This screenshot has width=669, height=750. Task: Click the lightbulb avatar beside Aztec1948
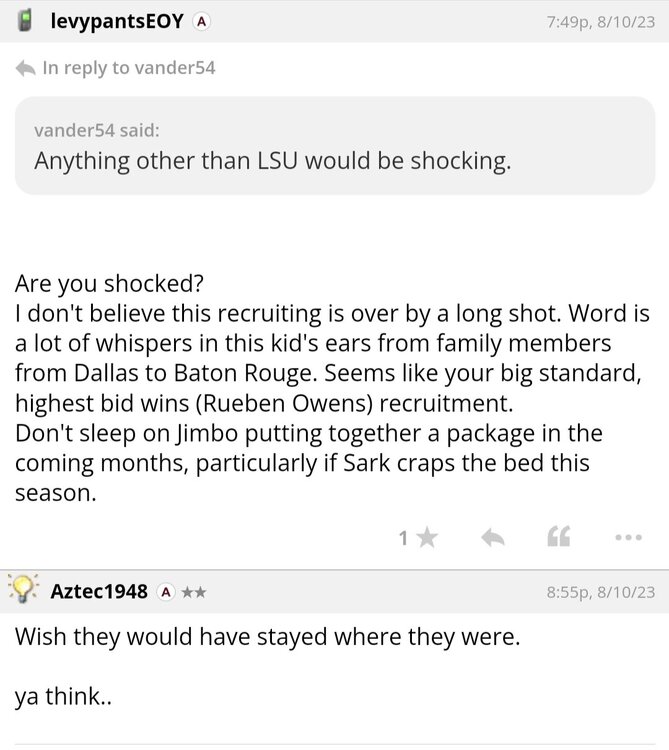tap(24, 591)
